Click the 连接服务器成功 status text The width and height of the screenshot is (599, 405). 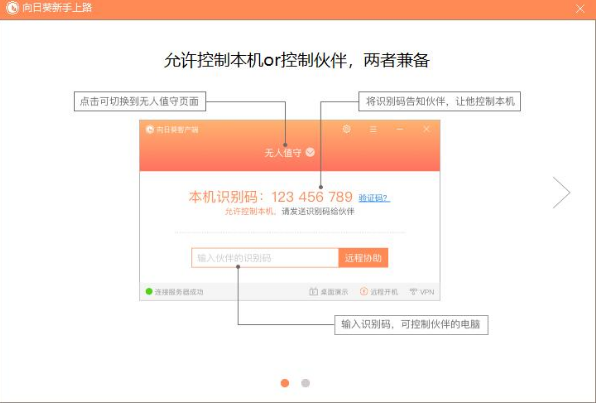[x=179, y=292]
